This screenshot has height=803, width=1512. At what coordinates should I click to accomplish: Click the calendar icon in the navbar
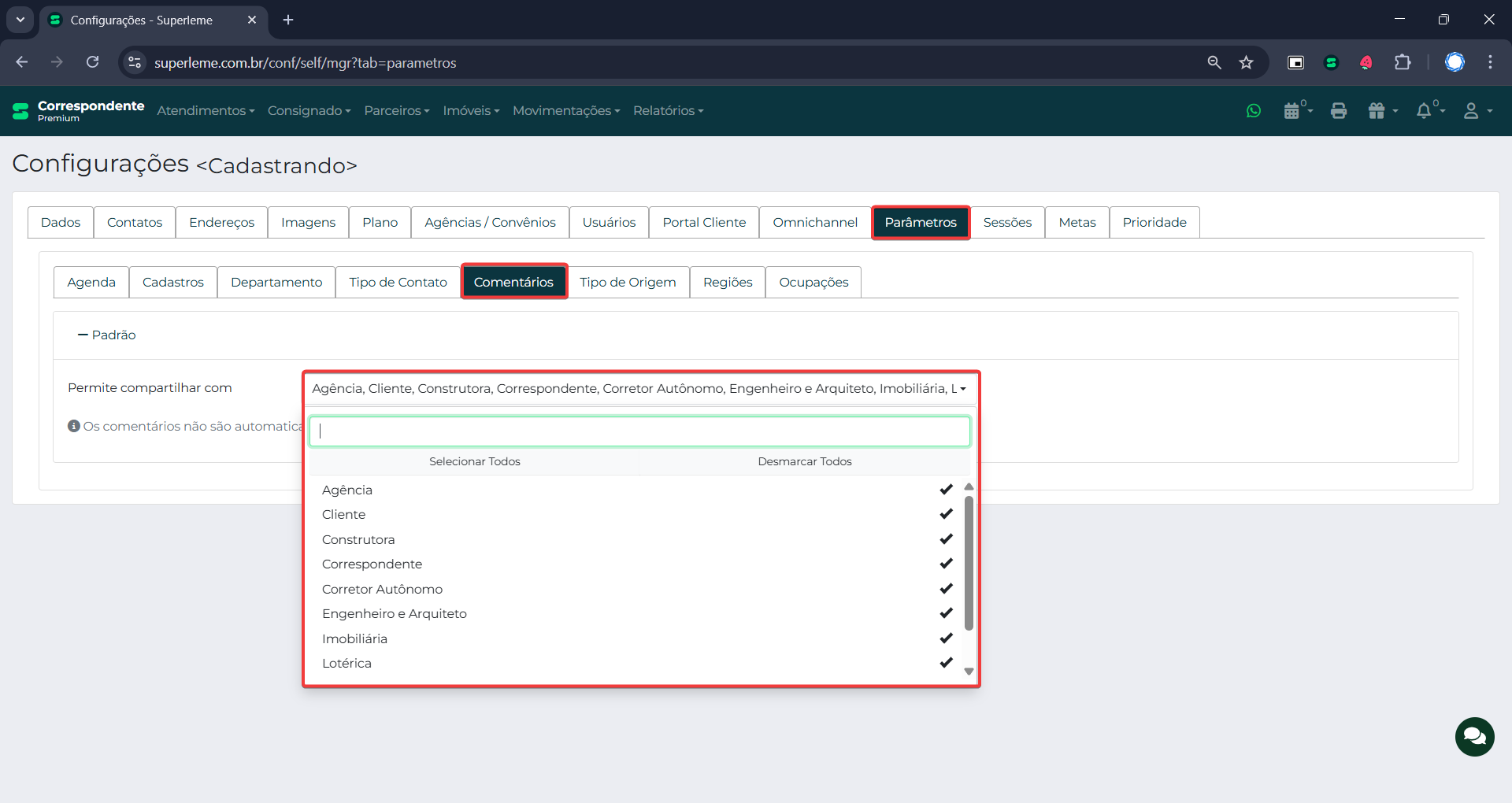[1291, 111]
